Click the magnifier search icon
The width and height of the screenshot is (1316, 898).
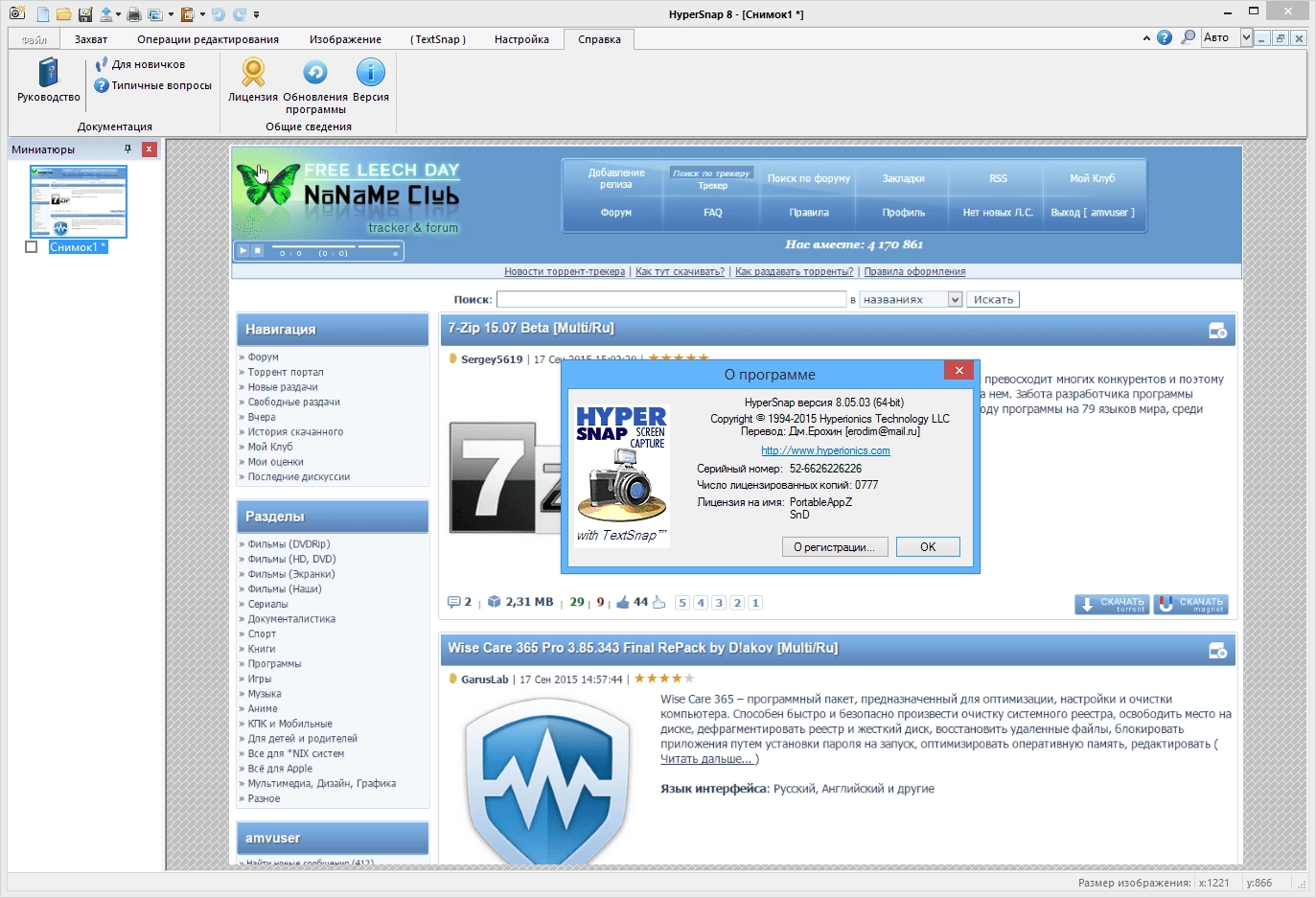click(x=1189, y=37)
